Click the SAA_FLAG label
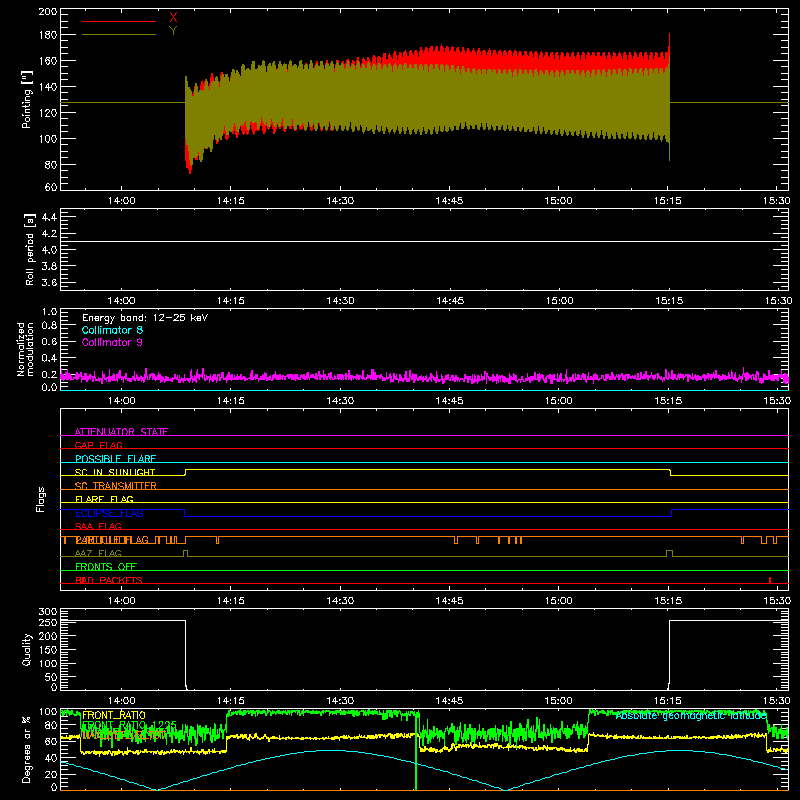Viewport: 800px width, 800px height. click(98, 526)
